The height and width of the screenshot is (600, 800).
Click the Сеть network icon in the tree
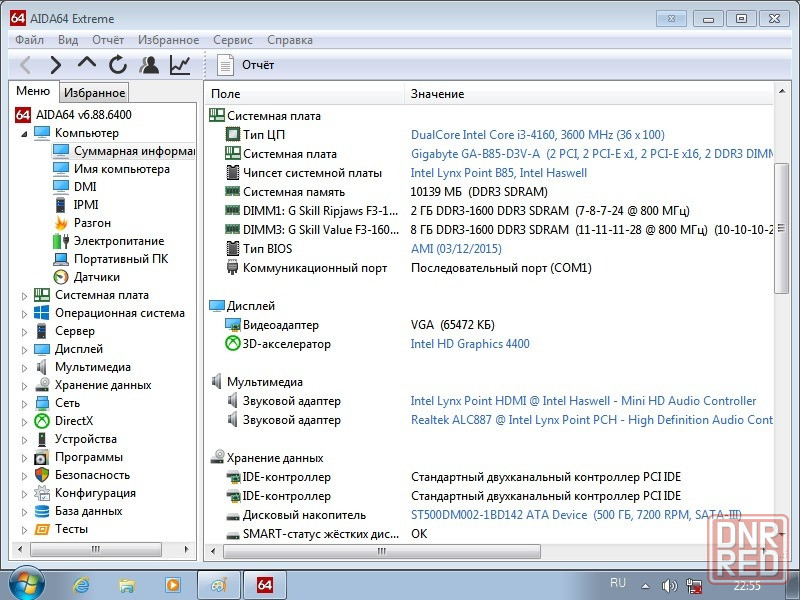42,403
